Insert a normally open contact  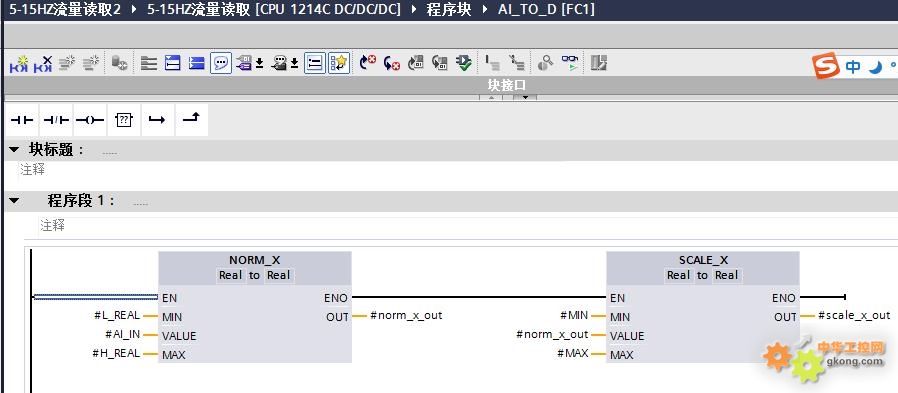pos(22,120)
